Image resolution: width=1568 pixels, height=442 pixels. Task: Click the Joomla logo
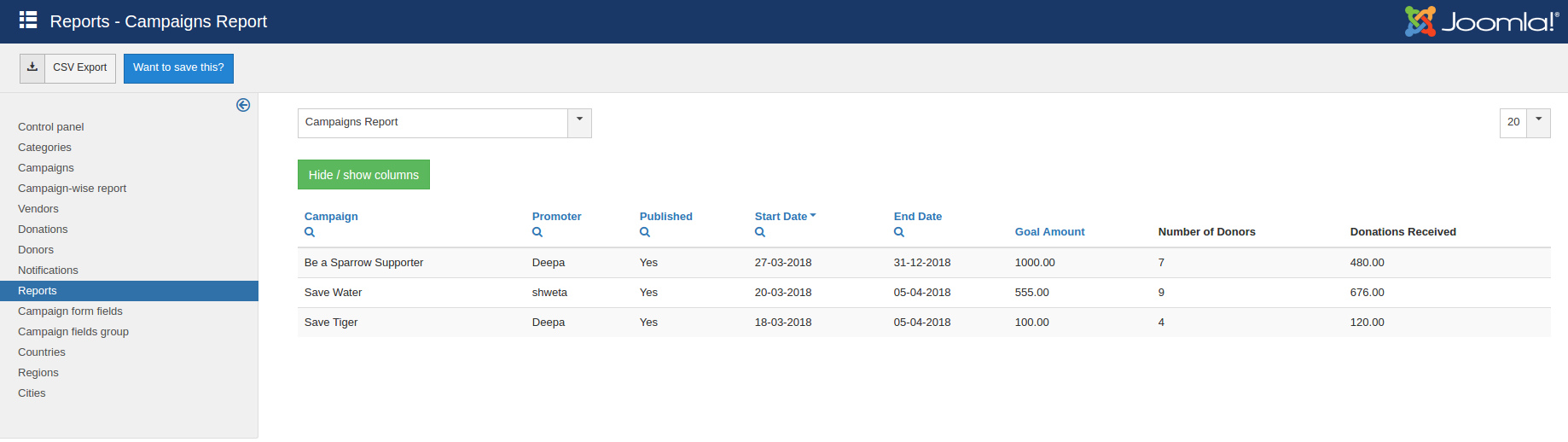pyautogui.click(x=1481, y=21)
